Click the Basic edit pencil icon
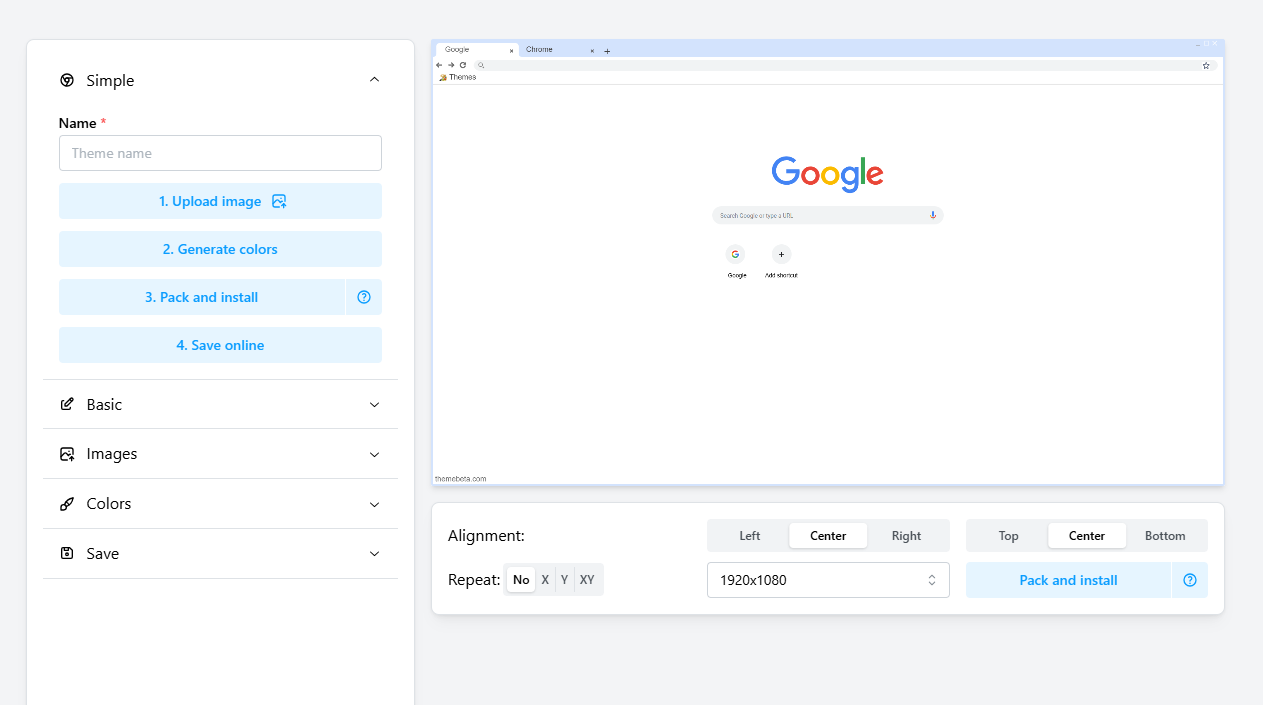This screenshot has width=1263, height=705. click(x=67, y=404)
